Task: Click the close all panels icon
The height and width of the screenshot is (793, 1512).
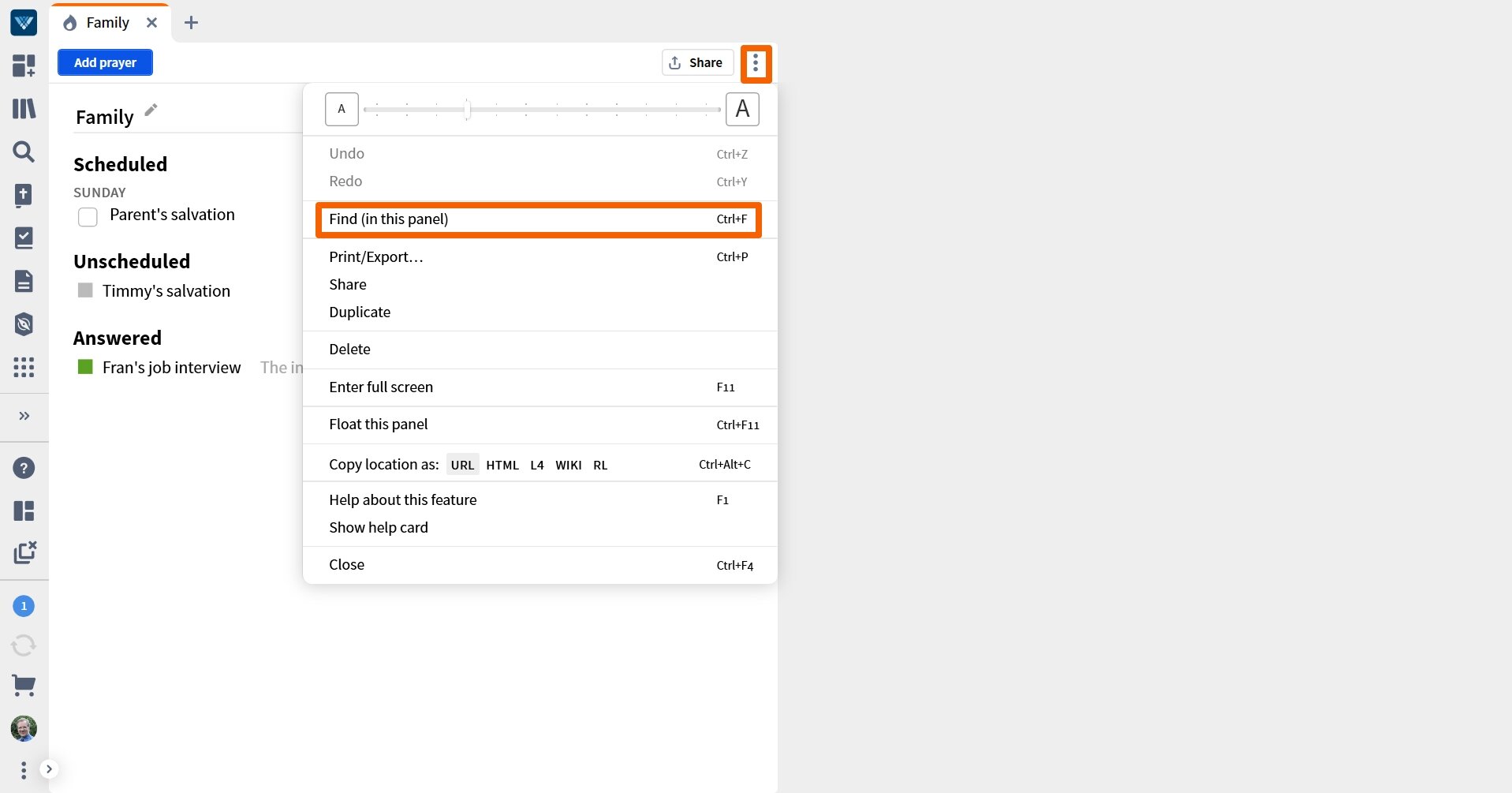Action: [x=24, y=552]
